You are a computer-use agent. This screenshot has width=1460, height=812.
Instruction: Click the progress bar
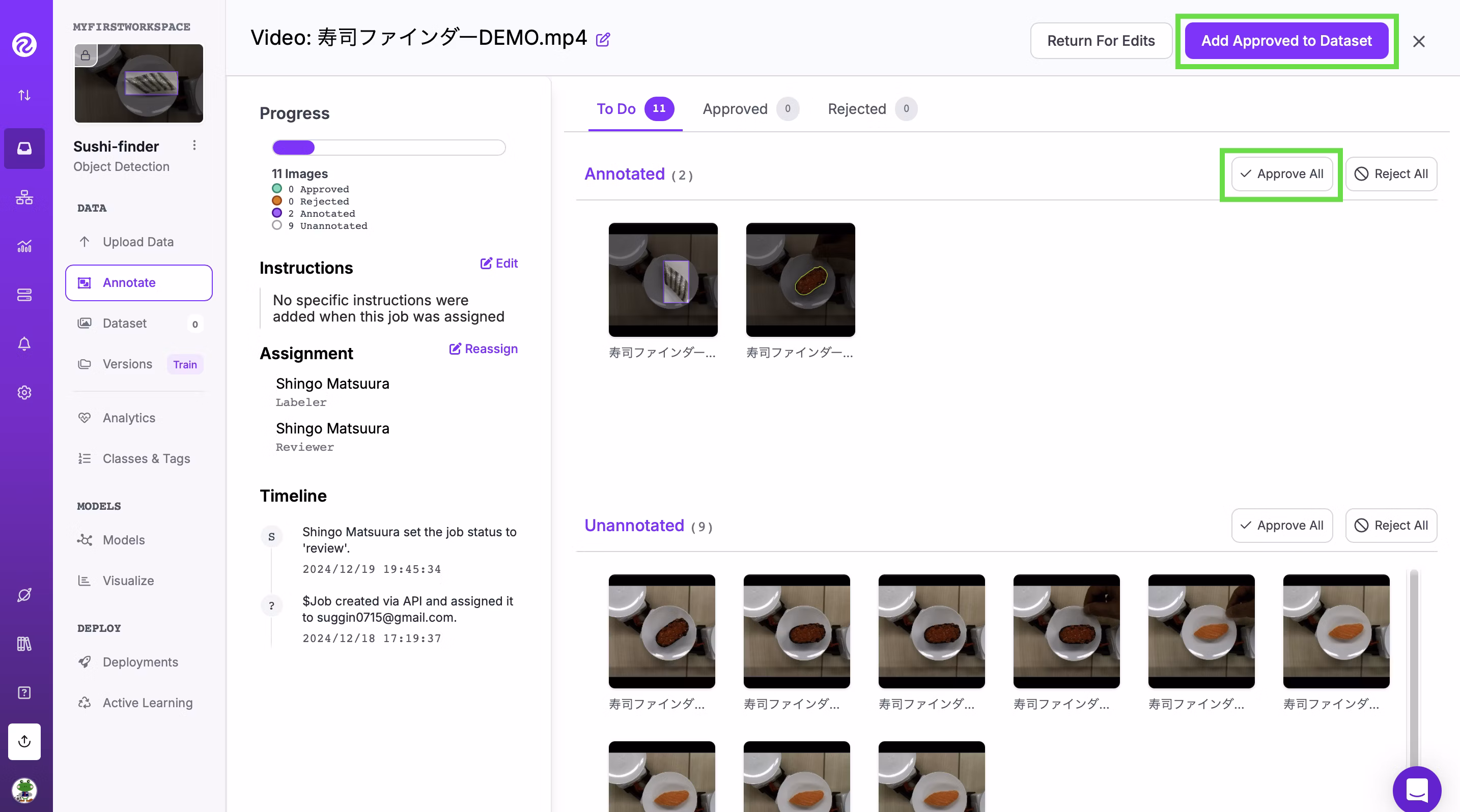pos(389,148)
